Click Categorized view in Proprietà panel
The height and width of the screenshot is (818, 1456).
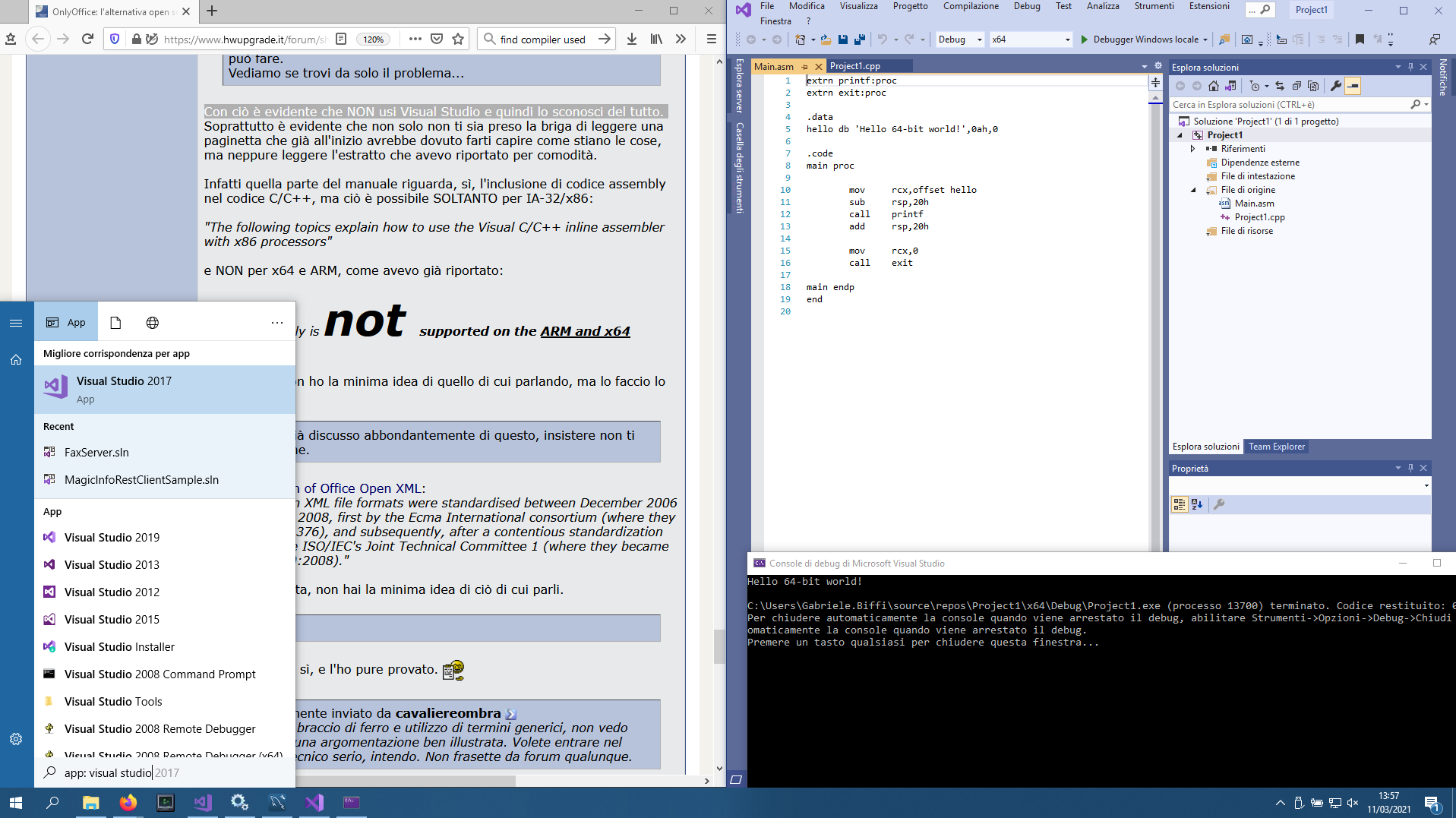click(x=1180, y=504)
